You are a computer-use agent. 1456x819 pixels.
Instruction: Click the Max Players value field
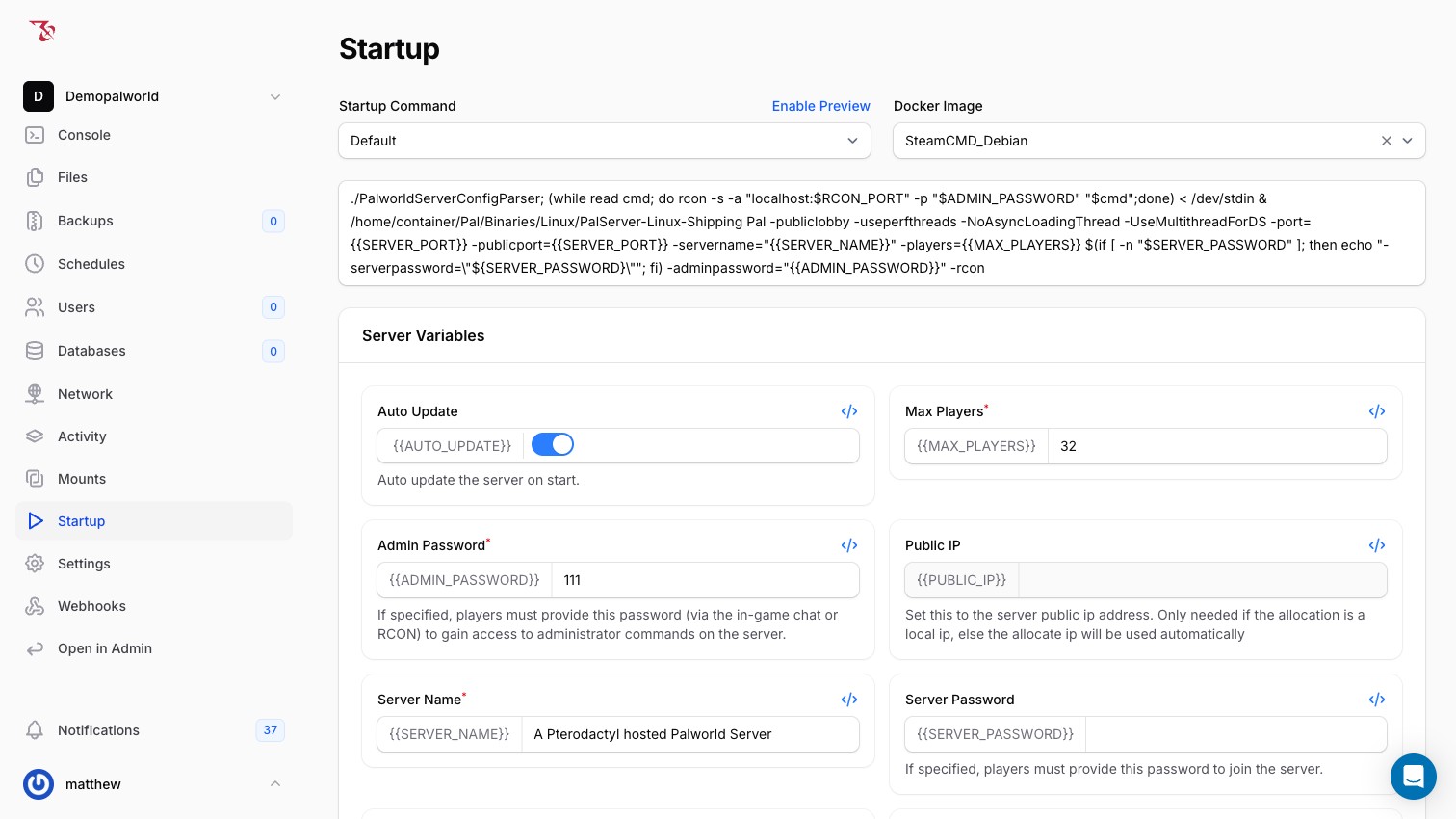pos(1217,446)
